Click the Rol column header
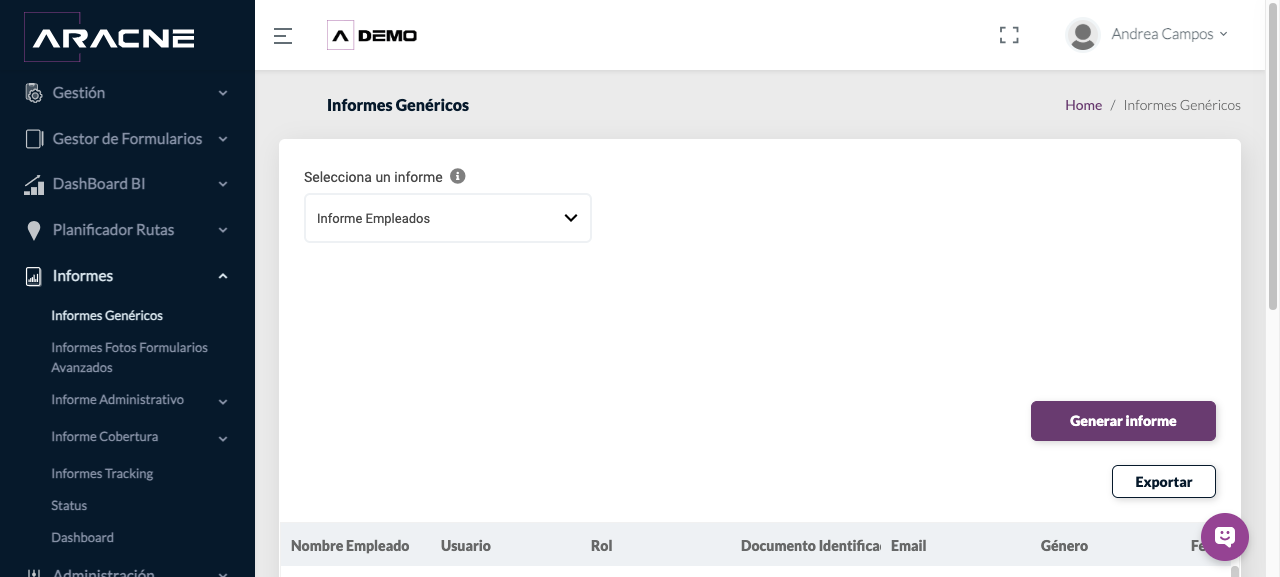The image size is (1280, 577). point(602,546)
